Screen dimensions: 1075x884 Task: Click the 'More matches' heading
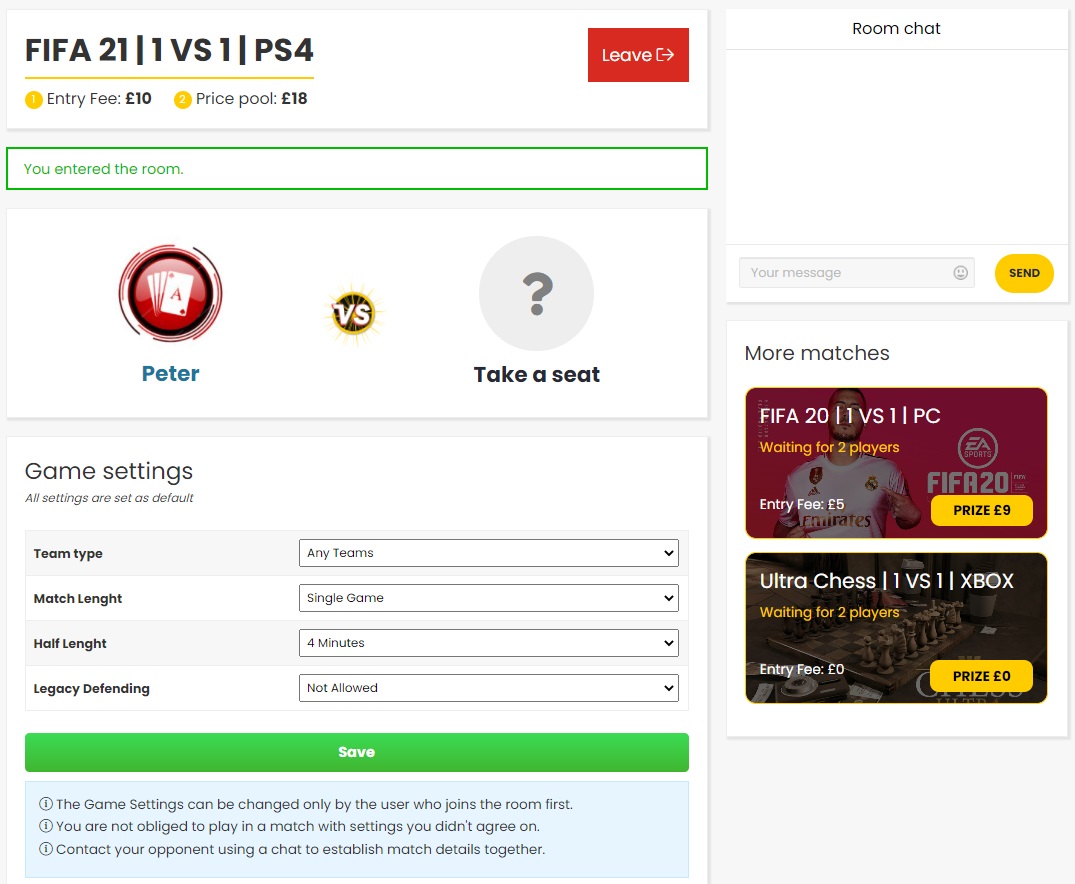pyautogui.click(x=817, y=353)
